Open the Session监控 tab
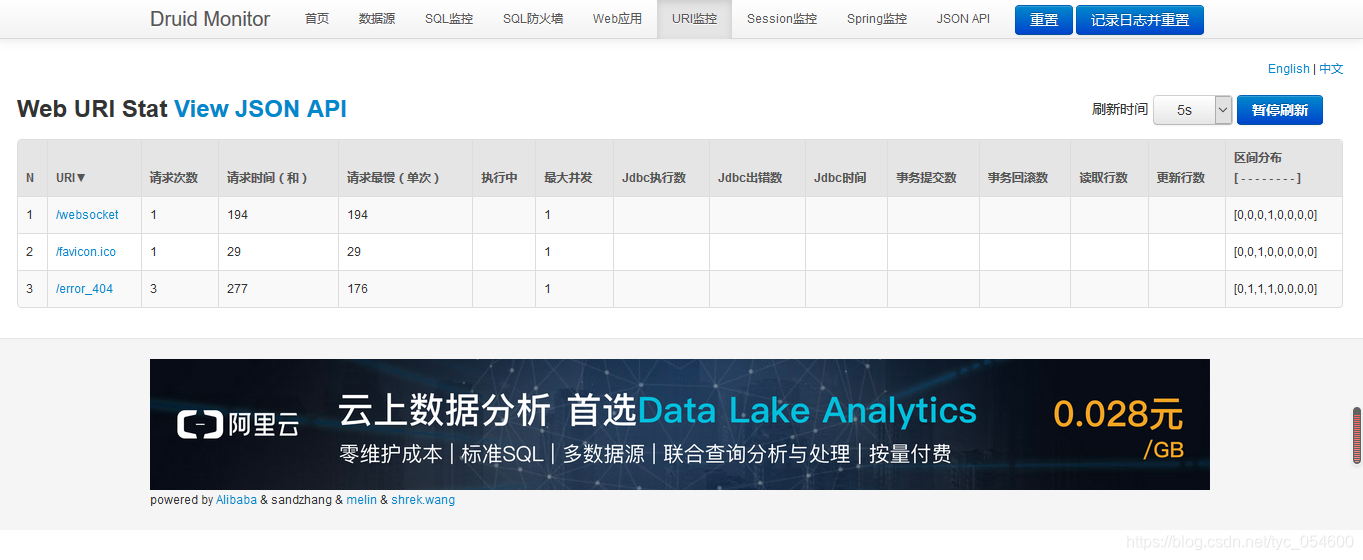The width and height of the screenshot is (1363, 560). (x=782, y=19)
